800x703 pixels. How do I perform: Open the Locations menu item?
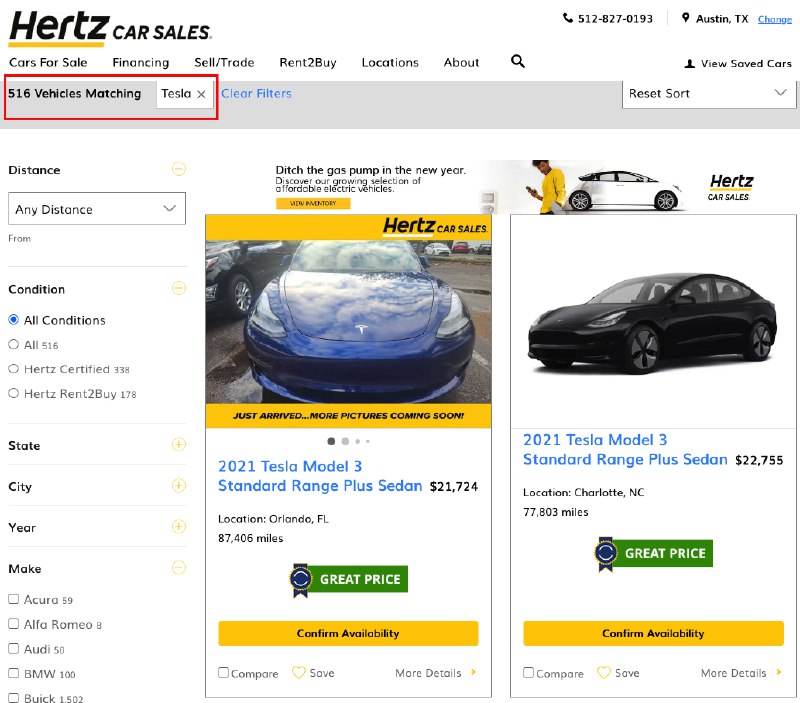pyautogui.click(x=390, y=62)
